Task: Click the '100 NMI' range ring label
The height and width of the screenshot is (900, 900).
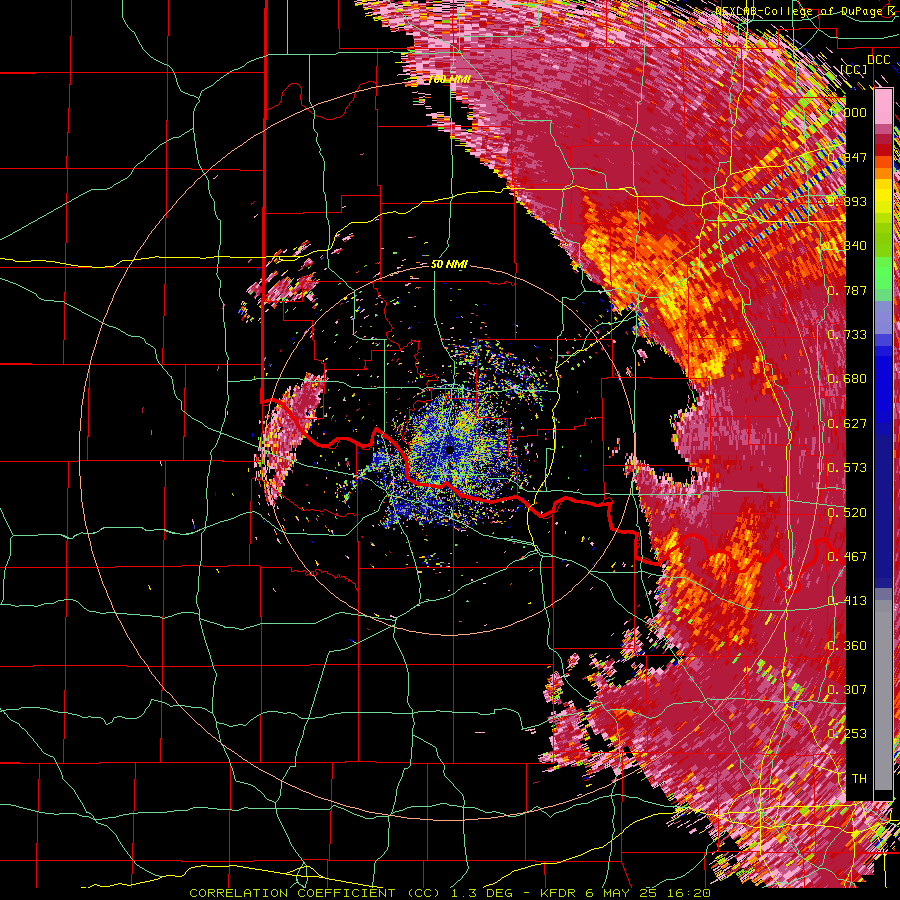Action: tap(449, 79)
